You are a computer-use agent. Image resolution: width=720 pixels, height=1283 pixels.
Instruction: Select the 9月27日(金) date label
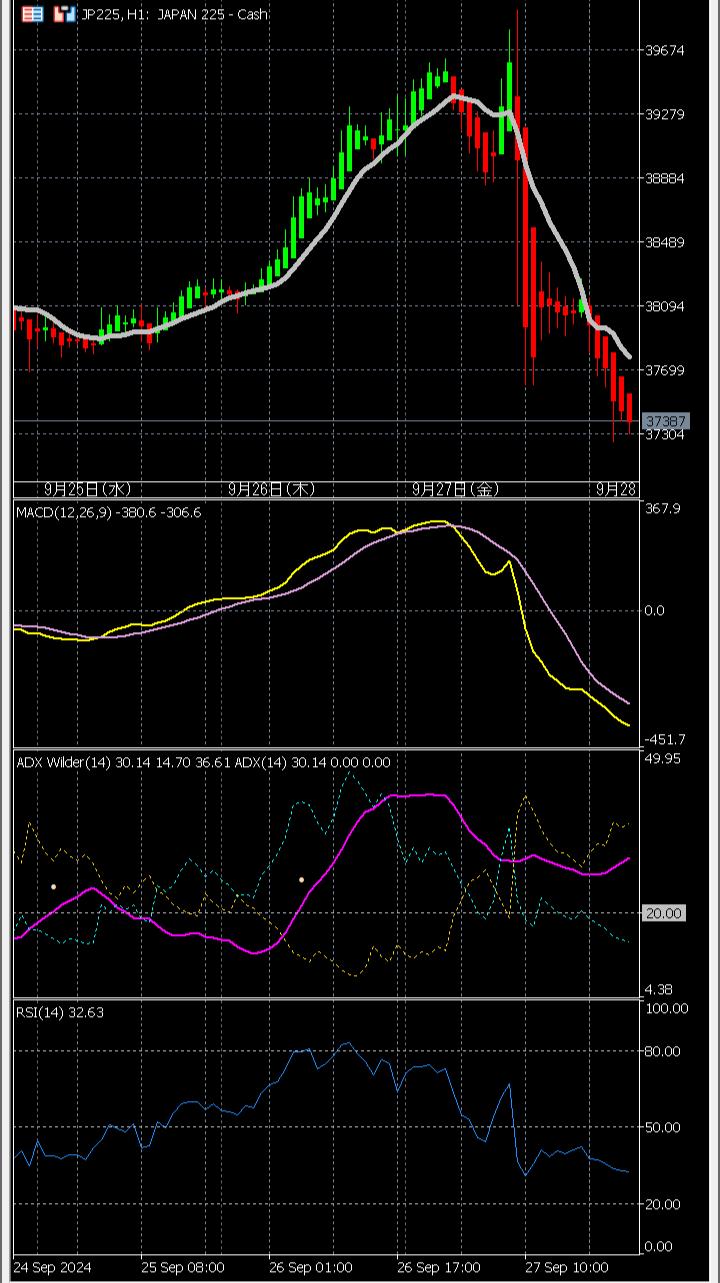click(x=455, y=489)
